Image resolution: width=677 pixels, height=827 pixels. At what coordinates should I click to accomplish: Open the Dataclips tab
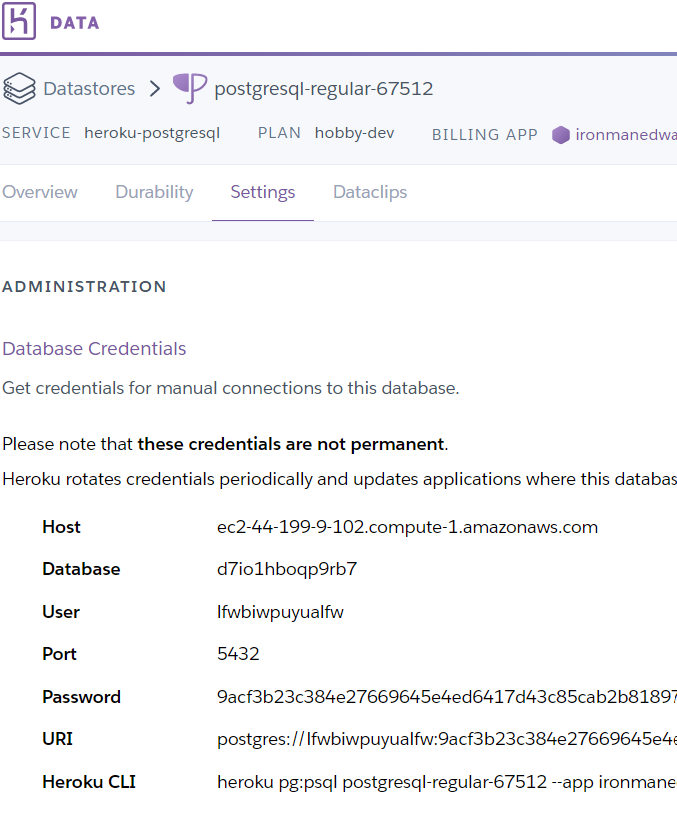[370, 192]
